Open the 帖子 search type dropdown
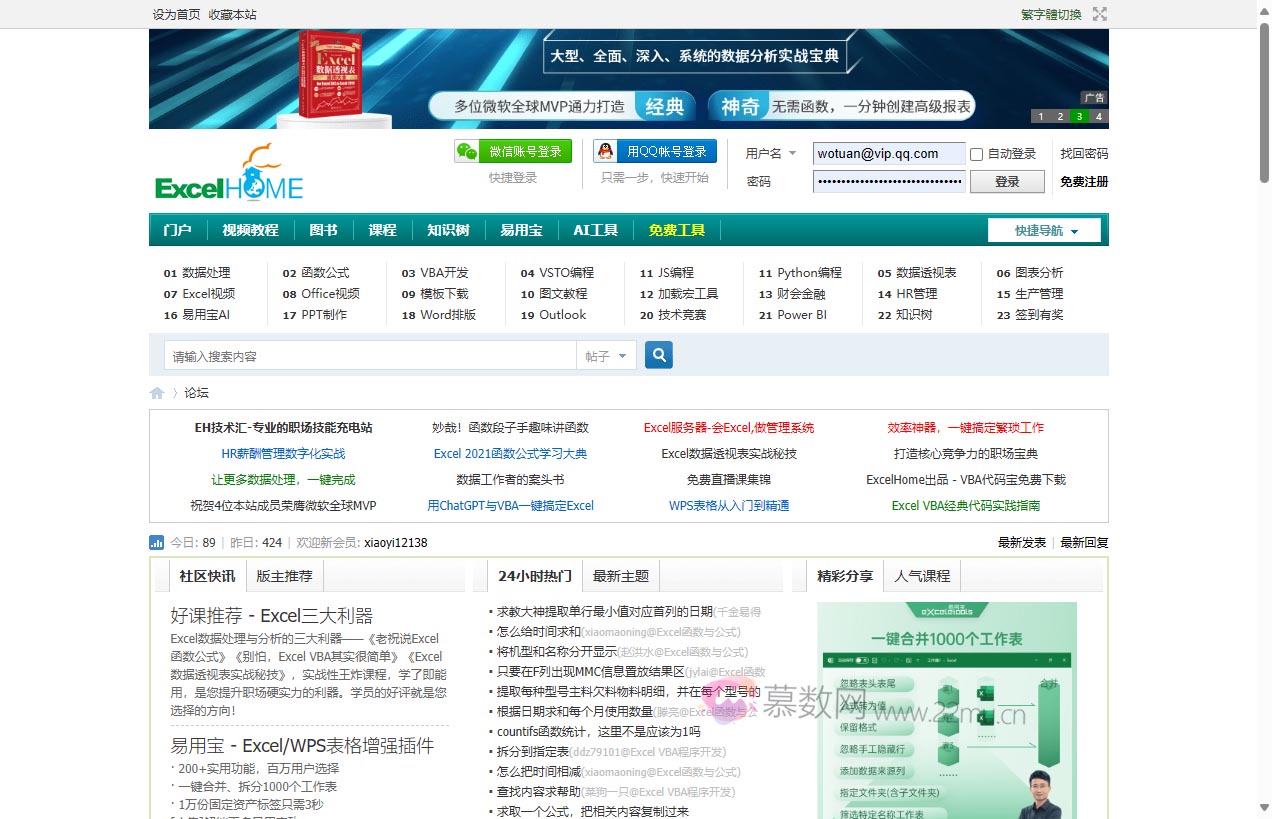 pos(606,355)
